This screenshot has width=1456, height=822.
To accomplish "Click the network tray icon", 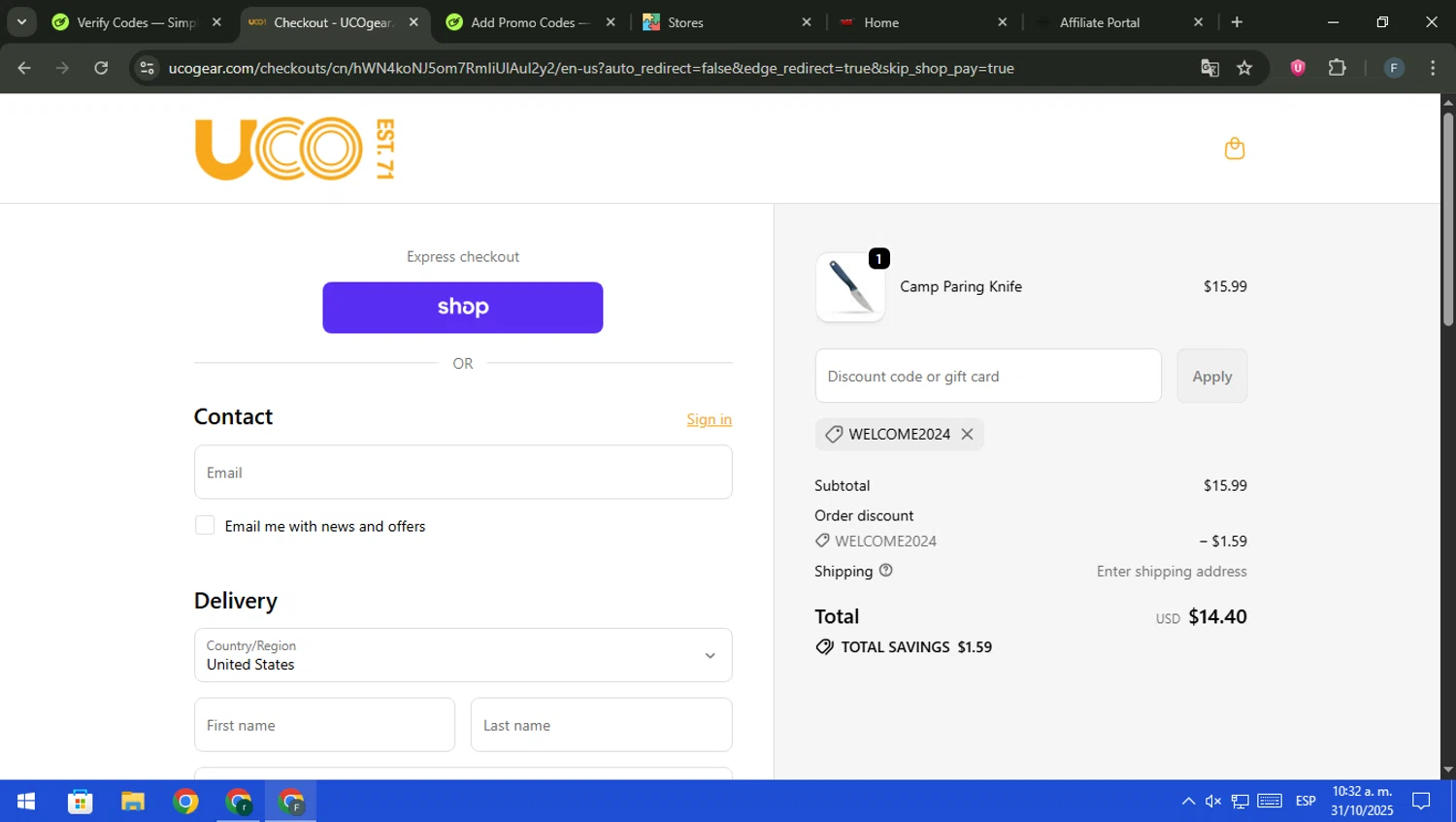I will [1241, 802].
